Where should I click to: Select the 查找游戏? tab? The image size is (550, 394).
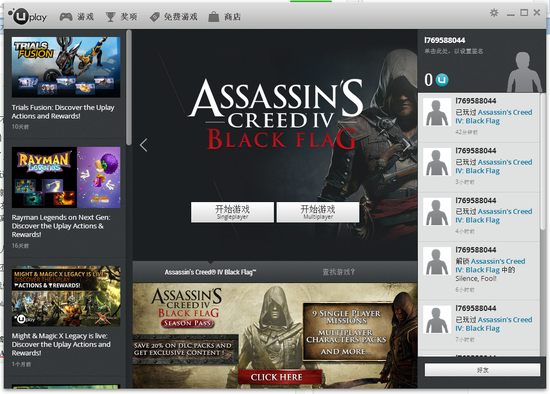339,272
